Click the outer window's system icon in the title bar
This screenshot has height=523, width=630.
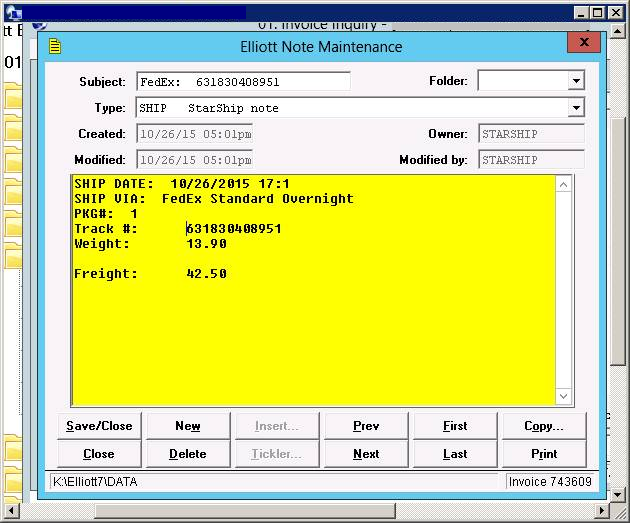pyautogui.click(x=13, y=13)
